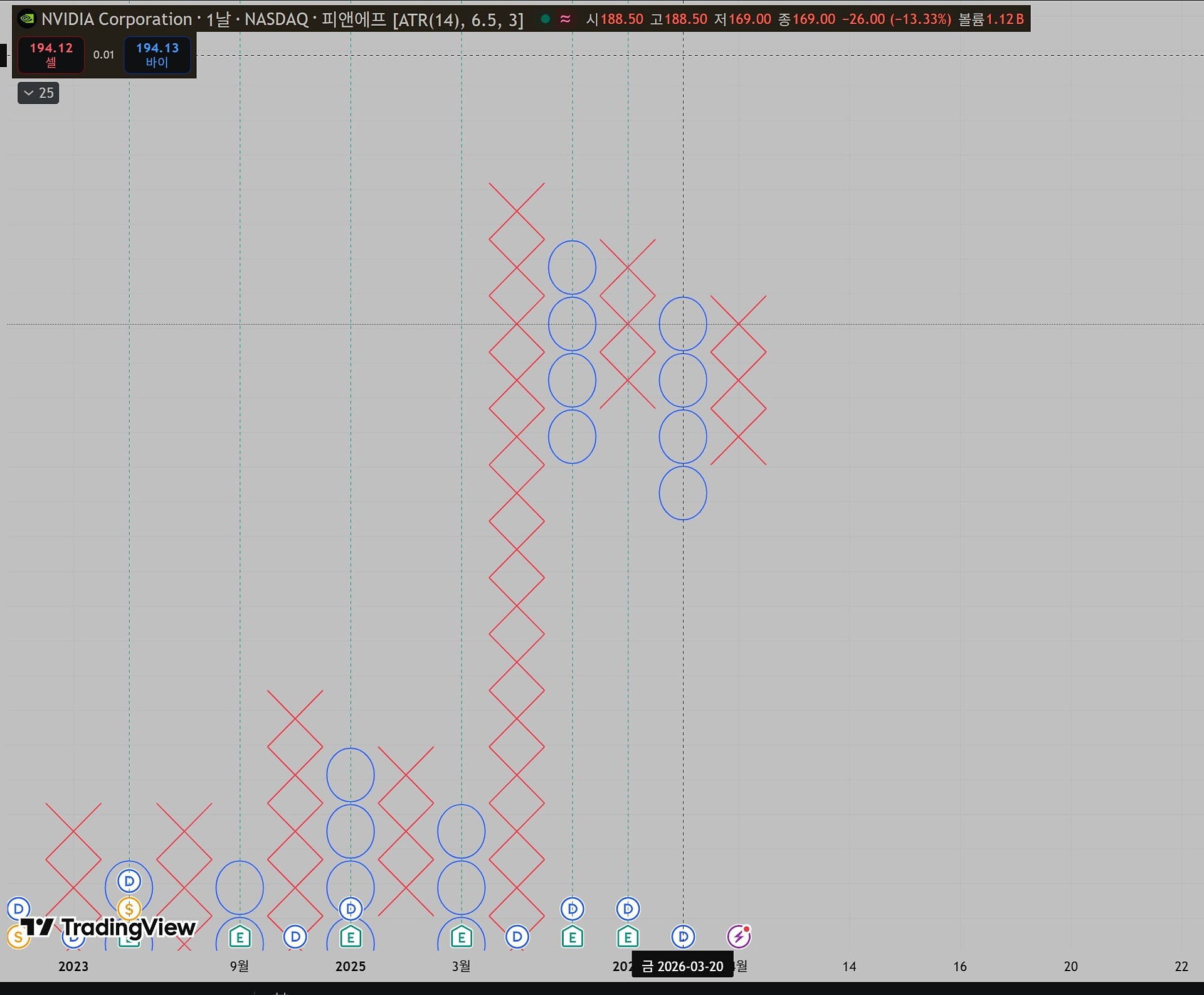Click the purple lightning bolt event icon
The image size is (1204, 995).
pyautogui.click(x=739, y=937)
